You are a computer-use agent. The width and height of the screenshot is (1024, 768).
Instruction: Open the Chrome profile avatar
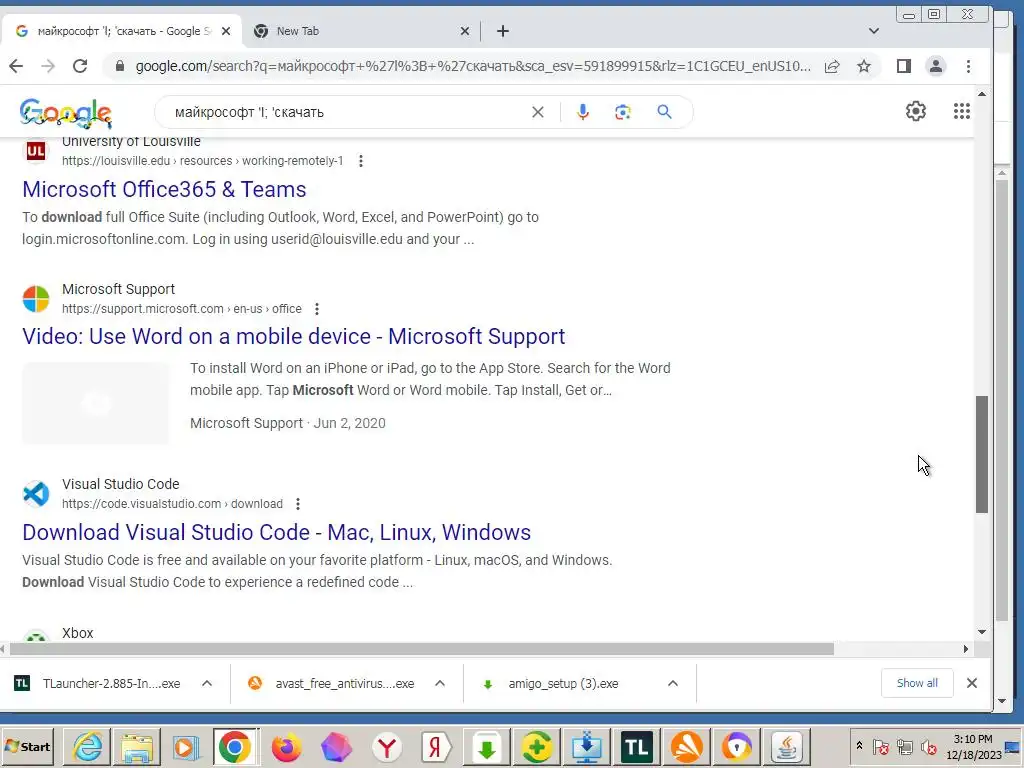coord(936,66)
